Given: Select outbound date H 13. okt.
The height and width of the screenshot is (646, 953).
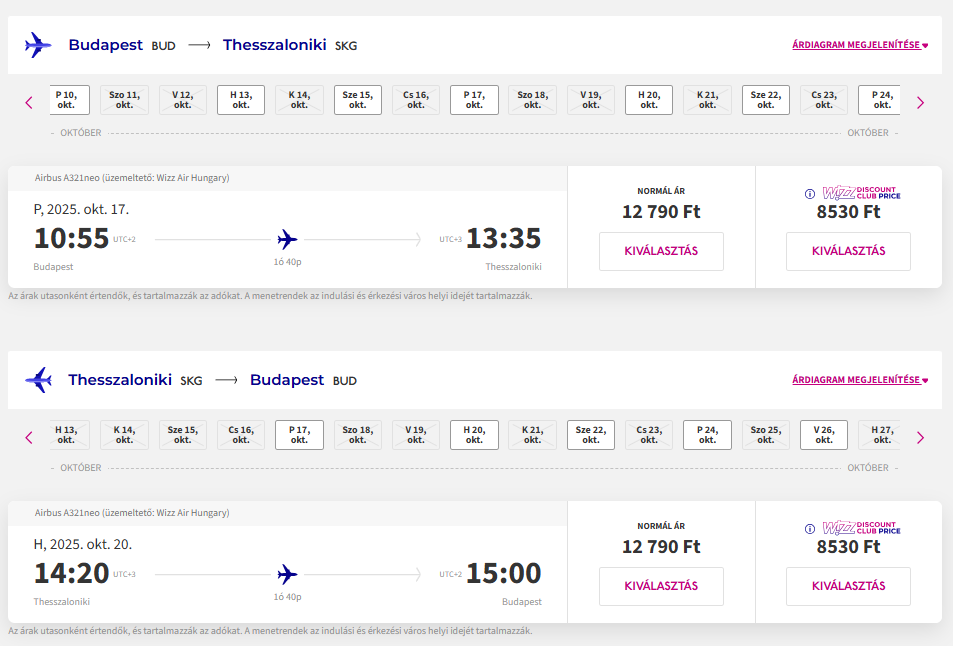Looking at the screenshot, I should click(x=240, y=100).
